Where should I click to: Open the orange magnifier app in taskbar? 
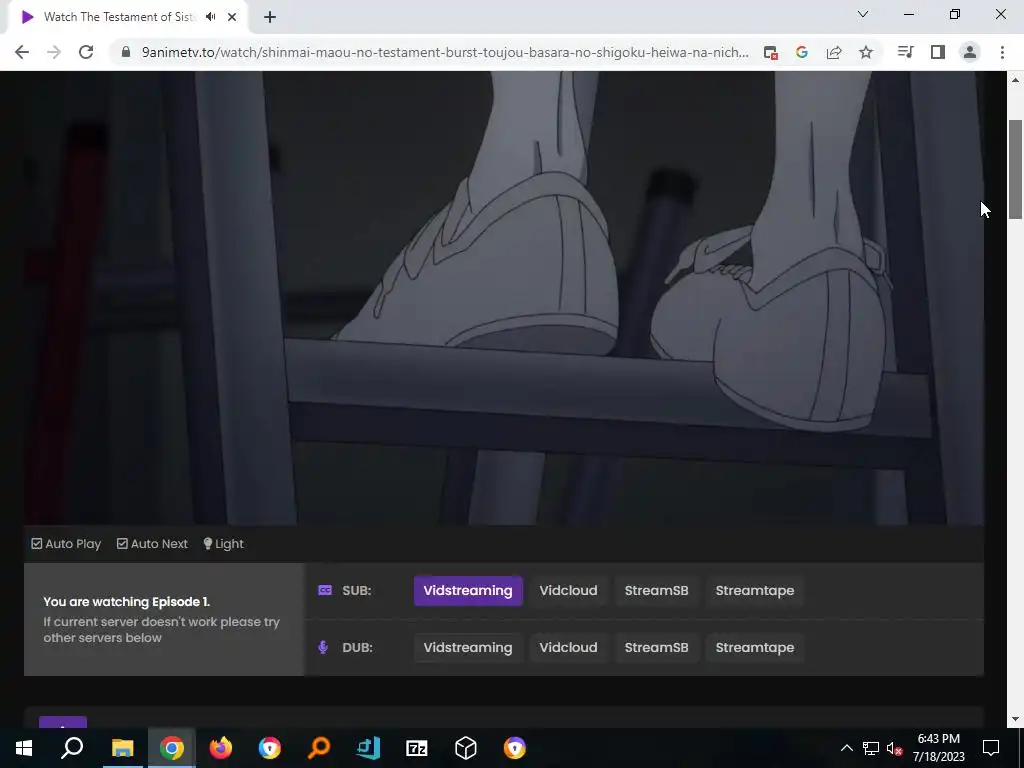pyautogui.click(x=319, y=748)
